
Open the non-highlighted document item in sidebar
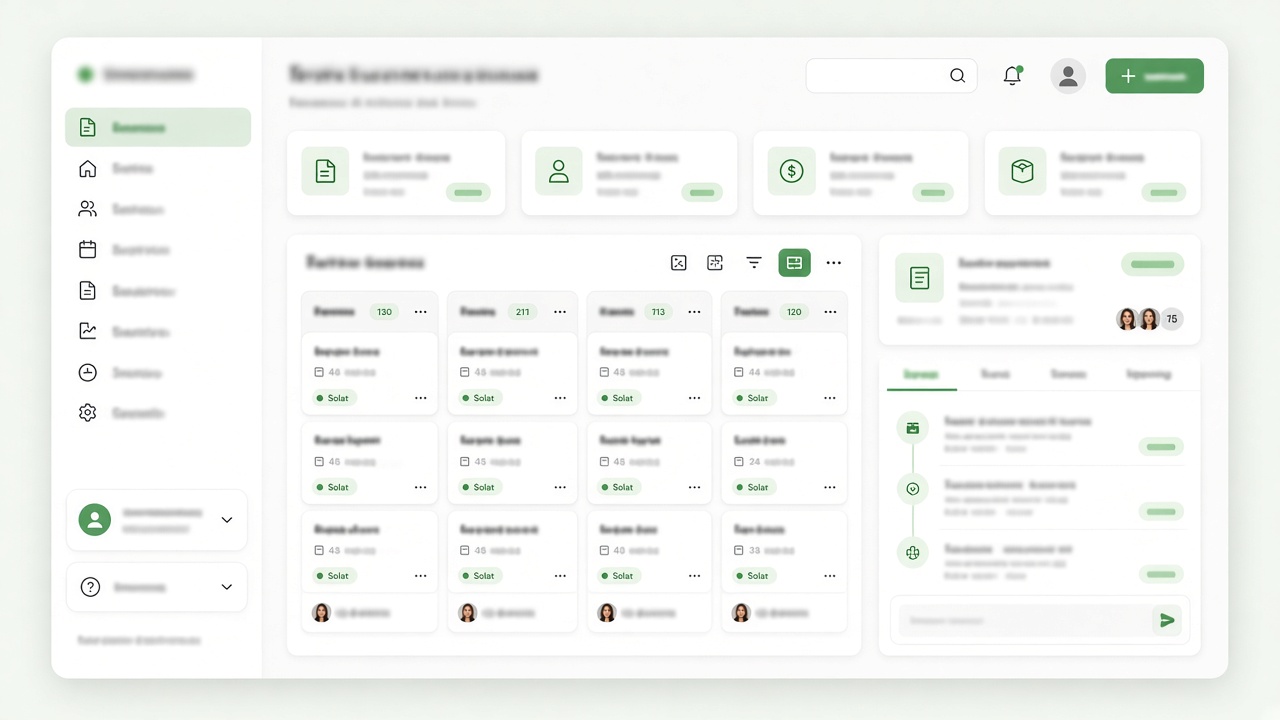158,291
